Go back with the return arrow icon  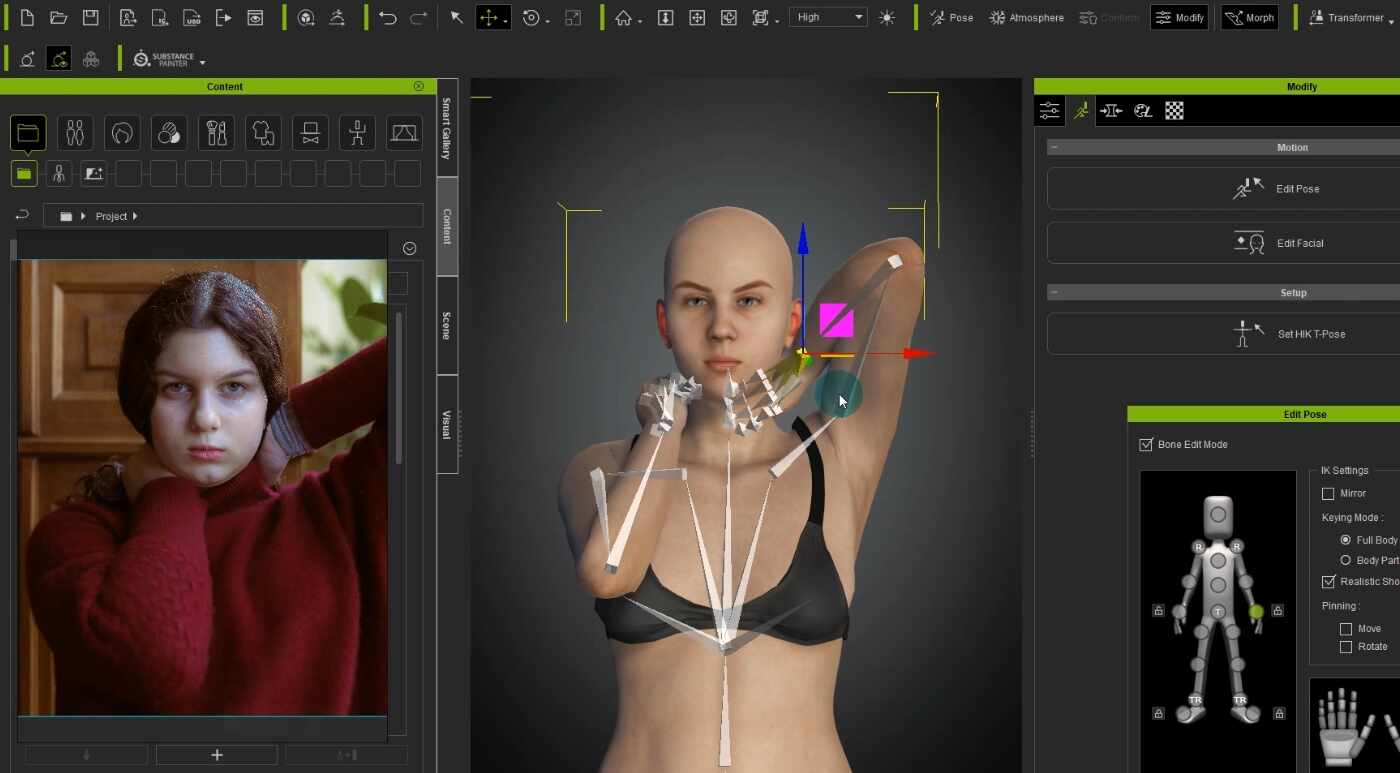22,216
